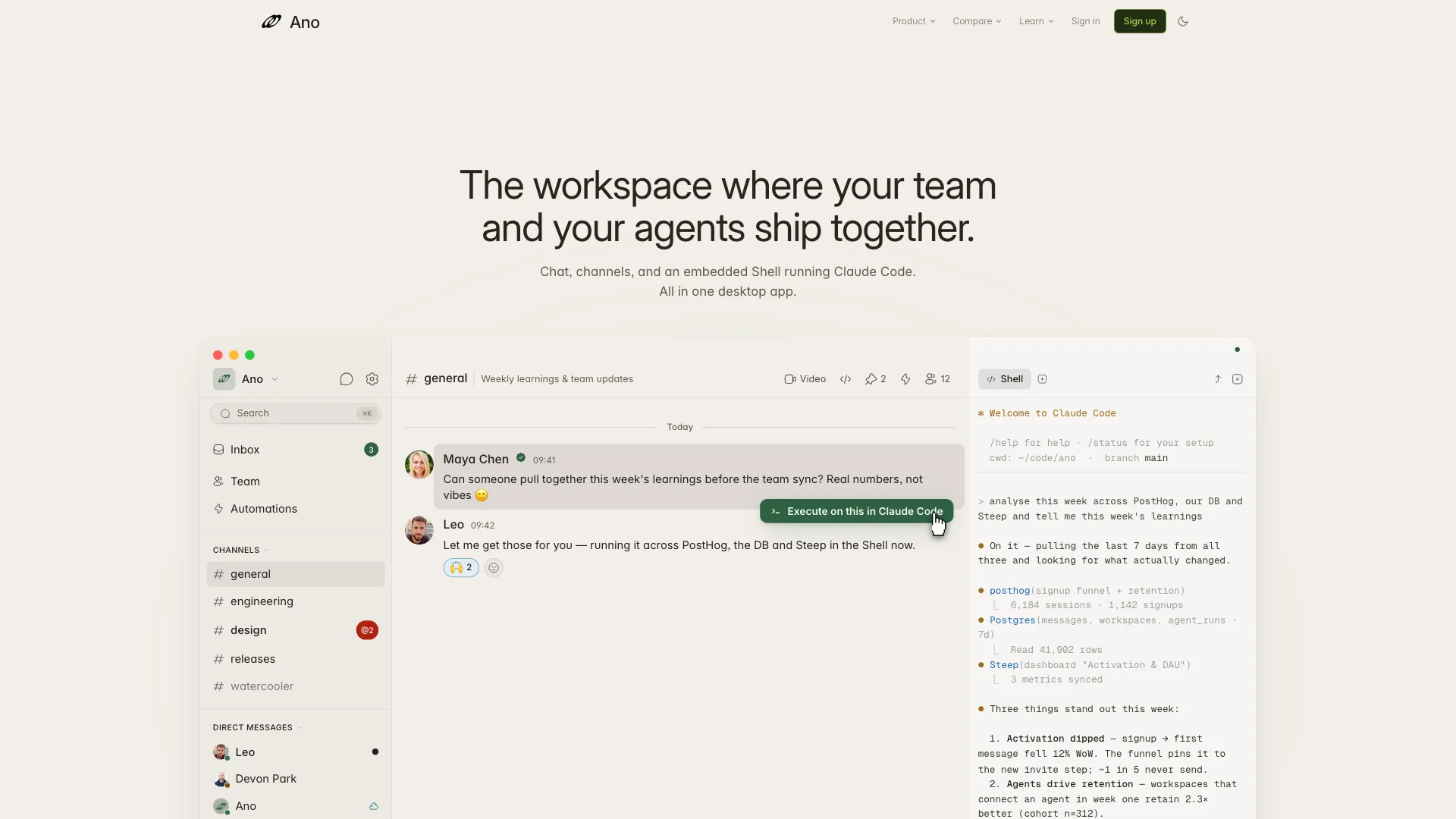Click the '3 metrics synced' output line
Image resolution: width=1456 pixels, height=819 pixels.
point(1056,679)
